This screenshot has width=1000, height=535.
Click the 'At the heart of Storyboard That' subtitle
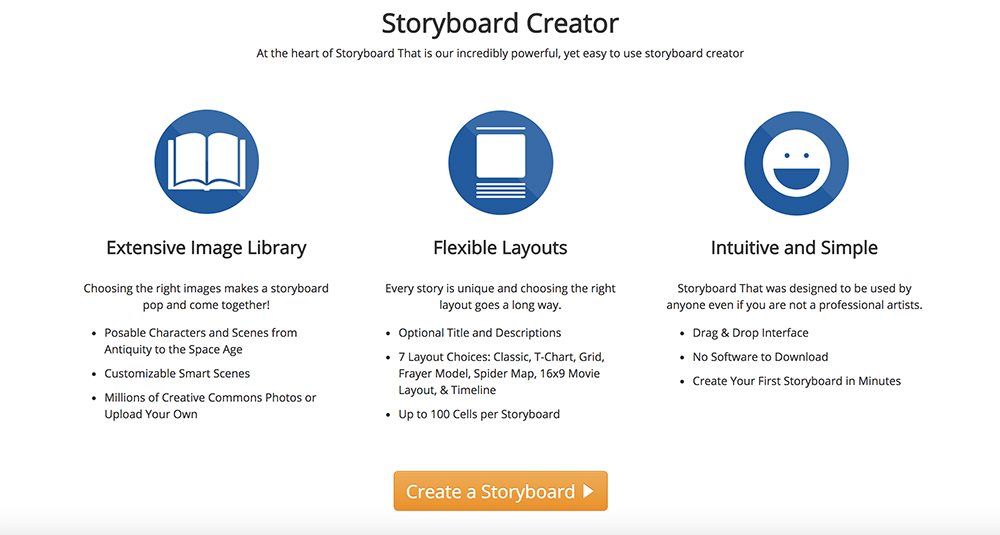click(500, 54)
